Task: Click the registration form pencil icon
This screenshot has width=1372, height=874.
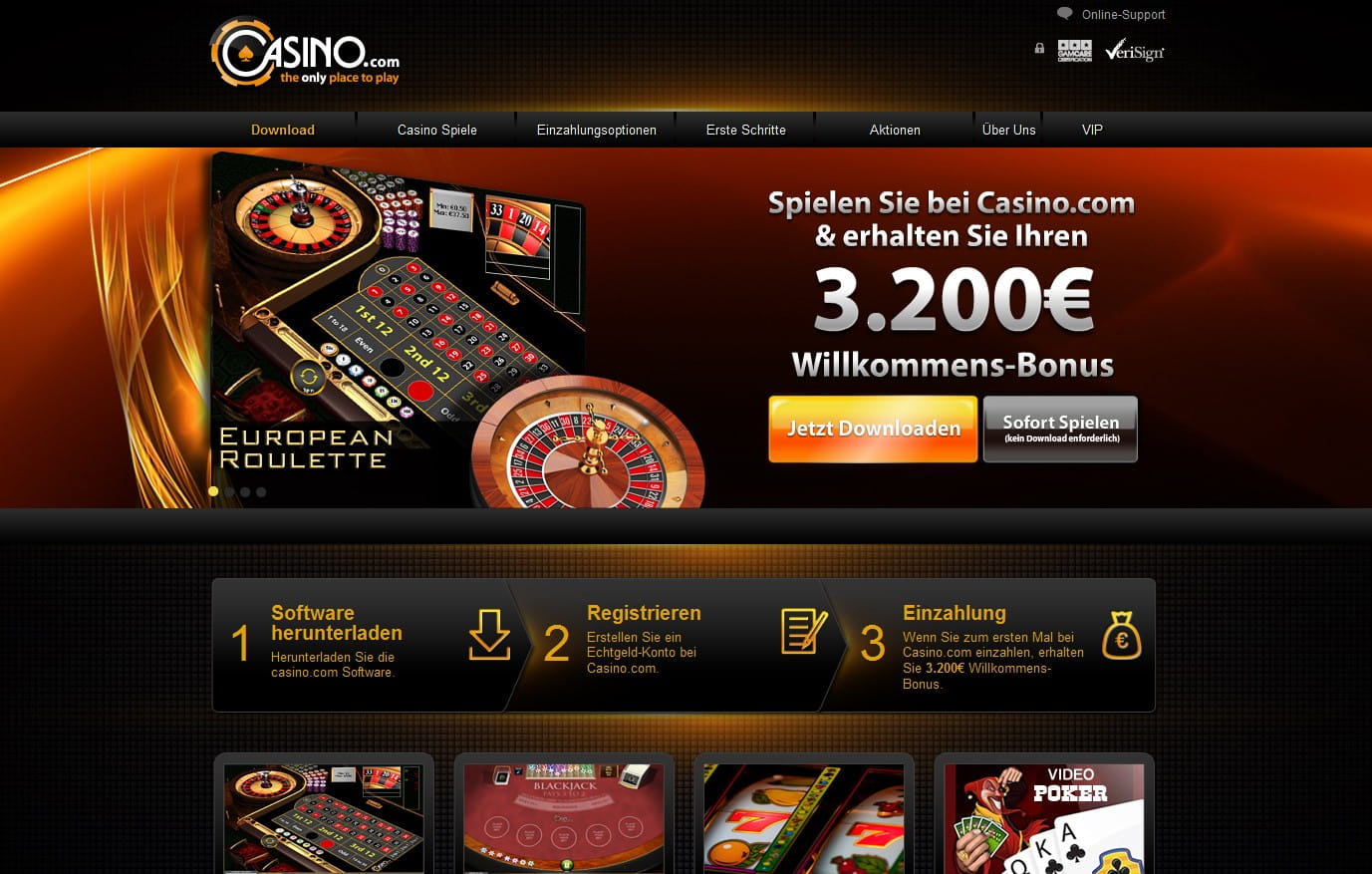Action: [x=804, y=632]
